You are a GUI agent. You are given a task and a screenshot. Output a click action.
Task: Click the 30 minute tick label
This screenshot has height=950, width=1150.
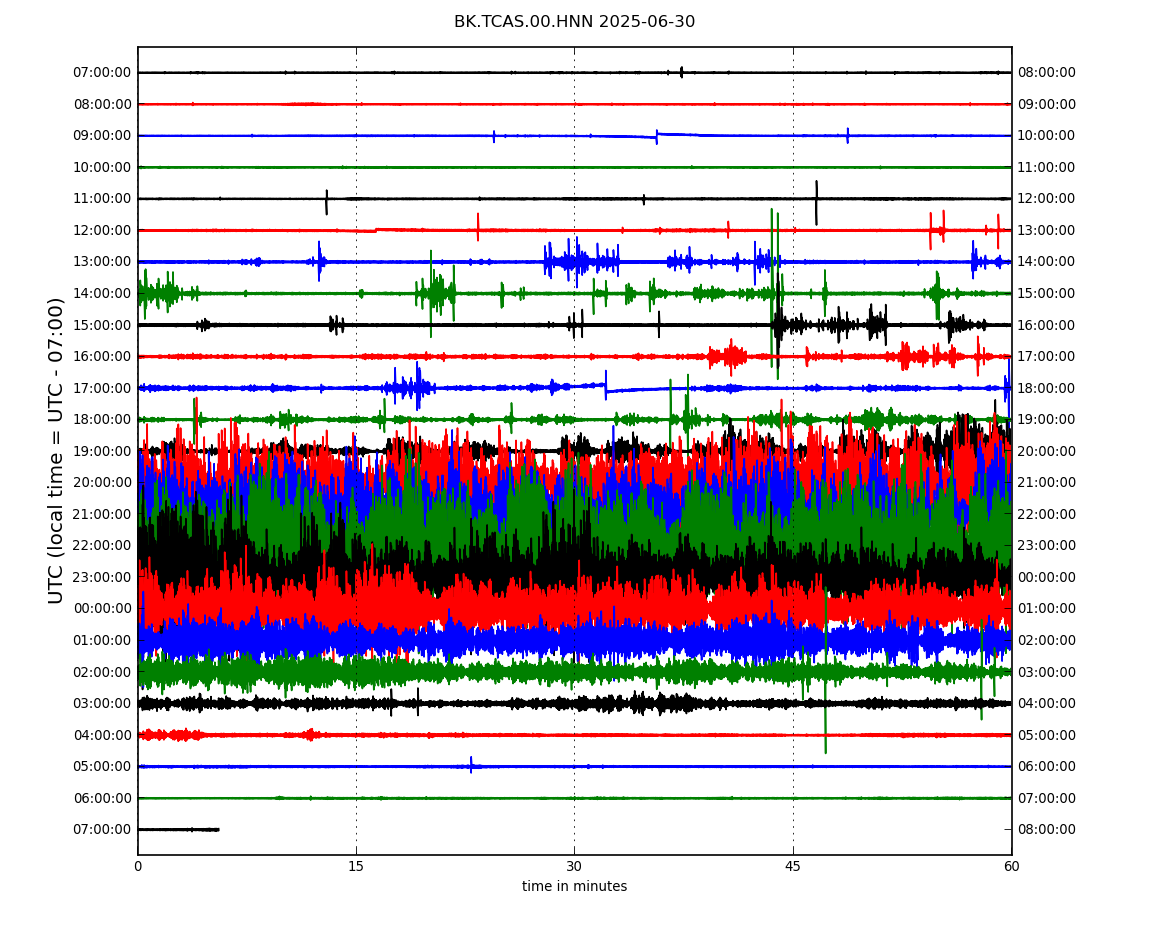click(574, 866)
